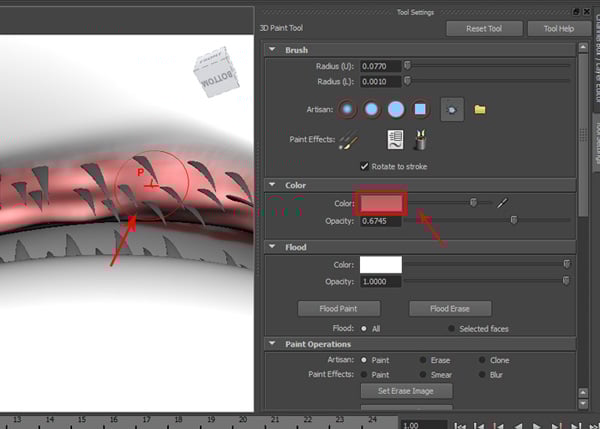Viewport: 600px width, 429px height.
Task: Click the Tool Settings scrollbar down arrow
Action: [x=583, y=404]
